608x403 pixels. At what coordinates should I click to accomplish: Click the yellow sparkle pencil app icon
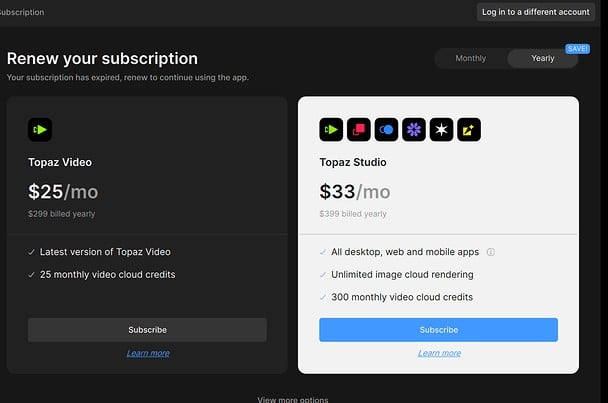click(x=469, y=129)
